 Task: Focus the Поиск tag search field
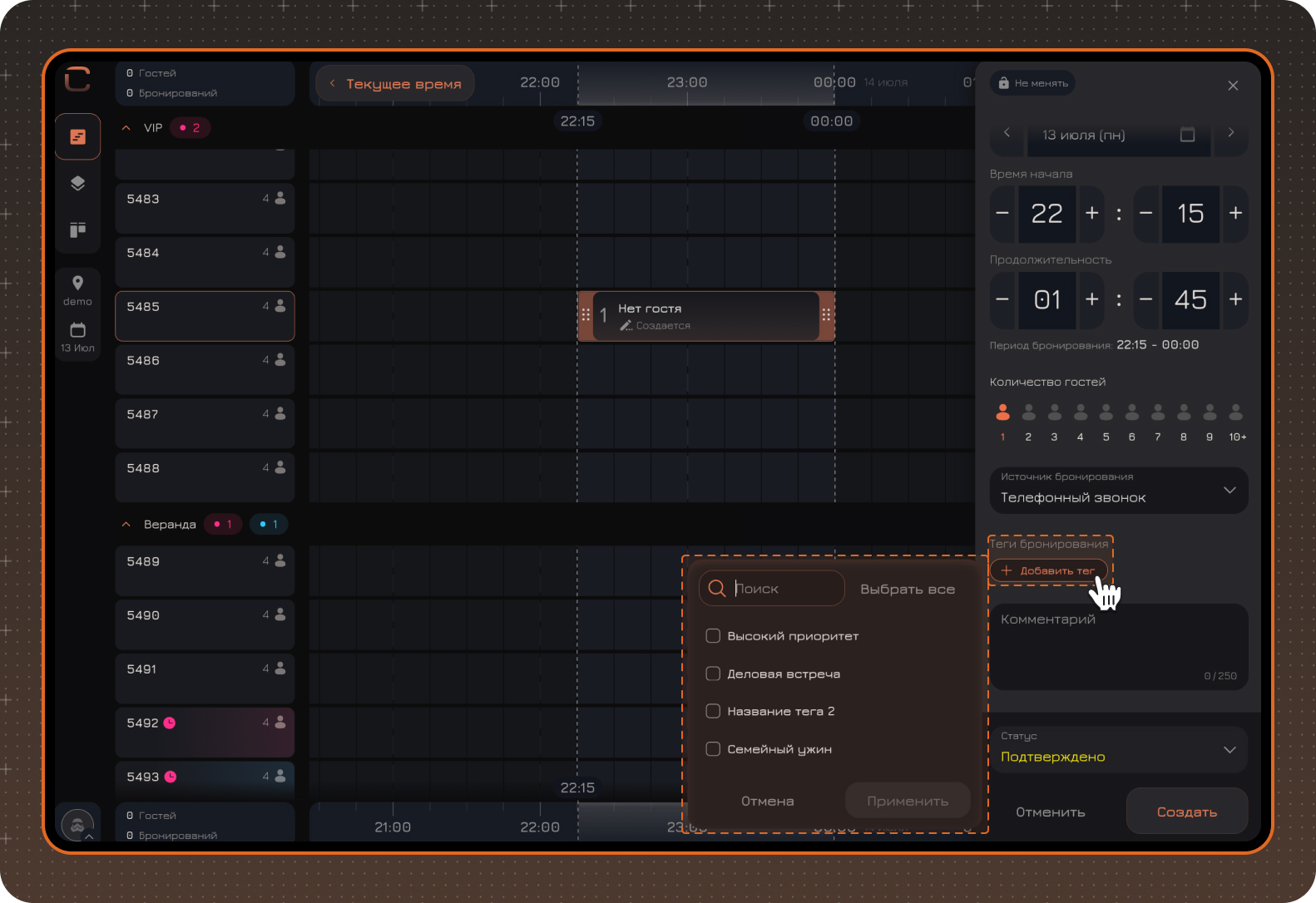click(x=772, y=589)
